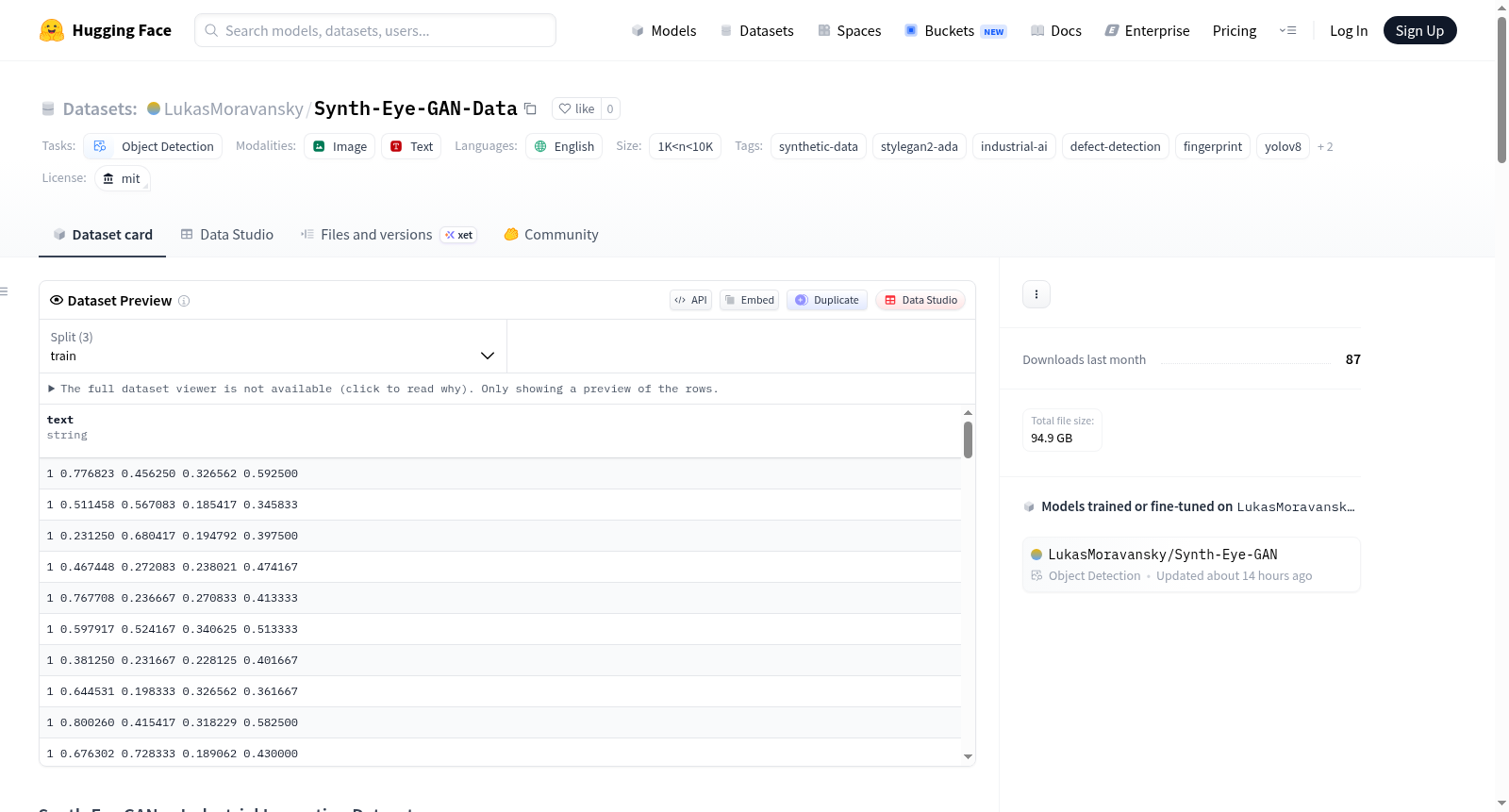This screenshot has height=812, width=1509.
Task: Switch to the Community tab
Action: click(551, 235)
